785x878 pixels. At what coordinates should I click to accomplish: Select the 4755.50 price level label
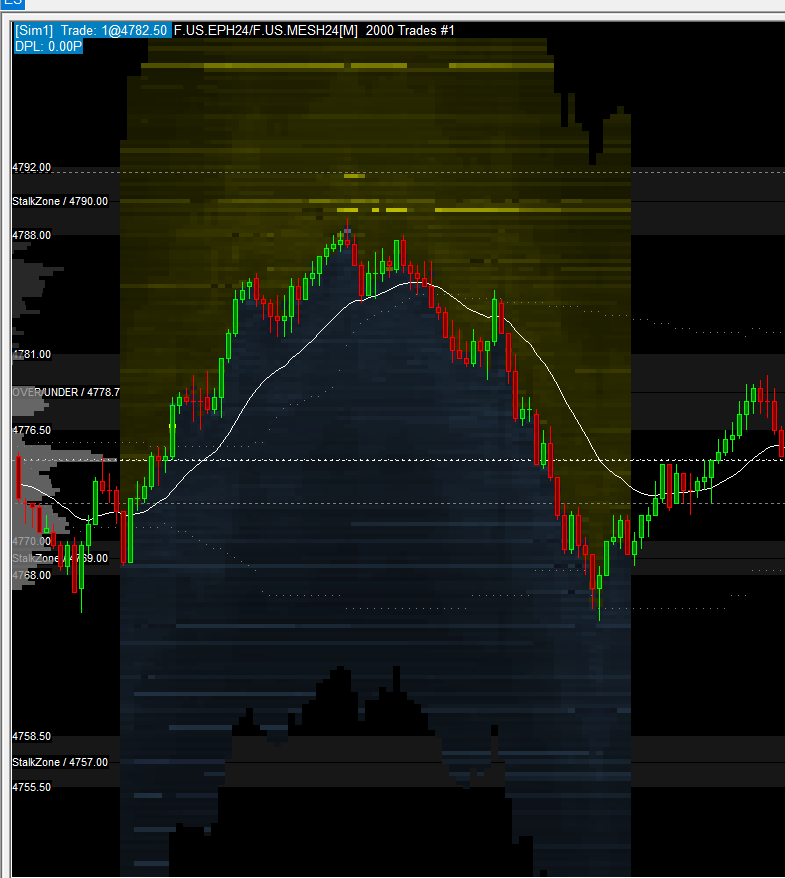coord(31,787)
